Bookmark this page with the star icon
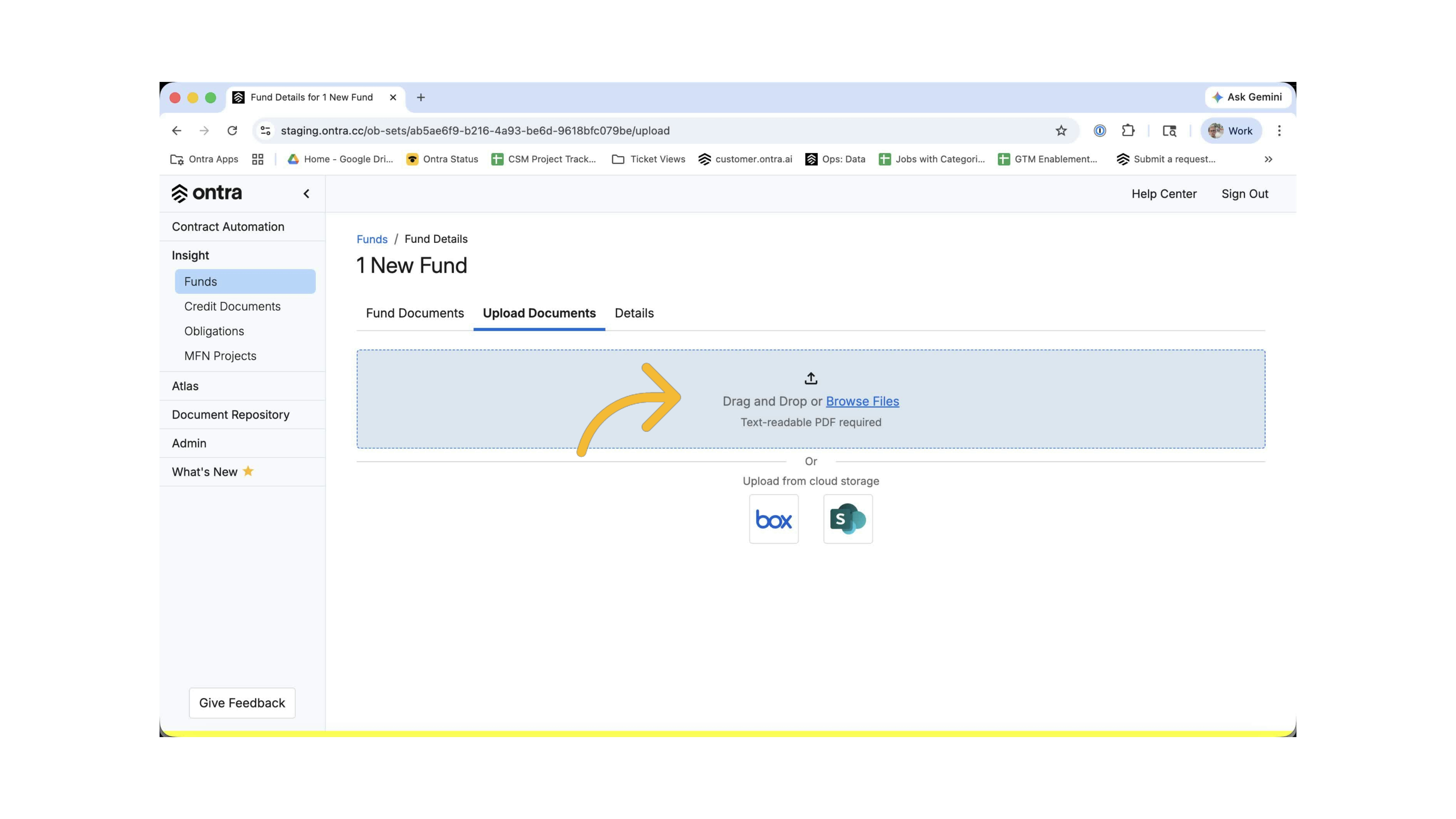The width and height of the screenshot is (1456, 819). coord(1061,130)
